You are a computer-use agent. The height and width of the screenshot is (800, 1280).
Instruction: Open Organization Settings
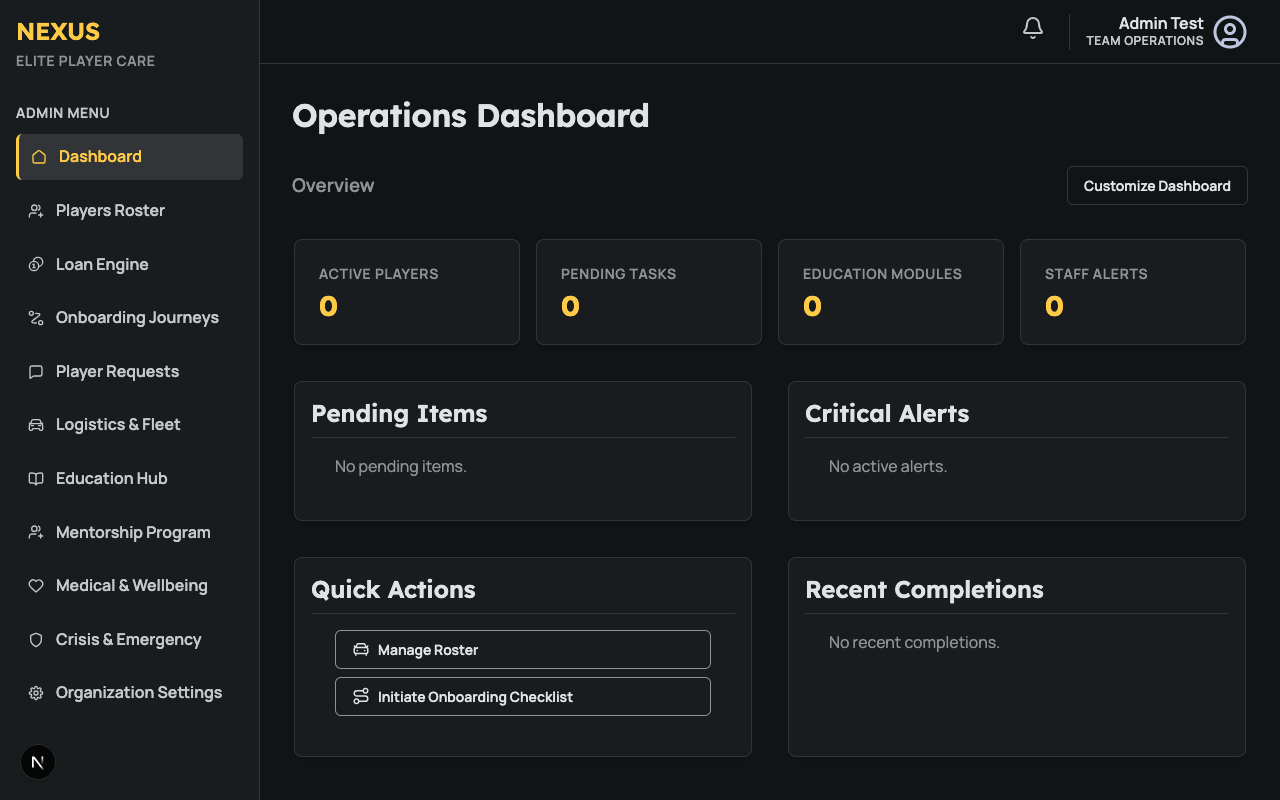click(130, 693)
